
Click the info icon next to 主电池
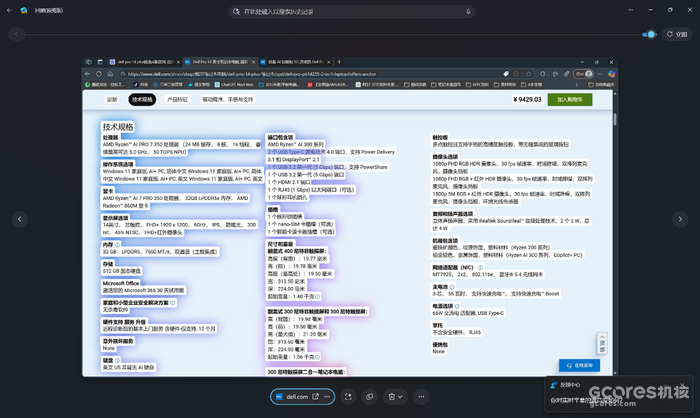pos(452,287)
